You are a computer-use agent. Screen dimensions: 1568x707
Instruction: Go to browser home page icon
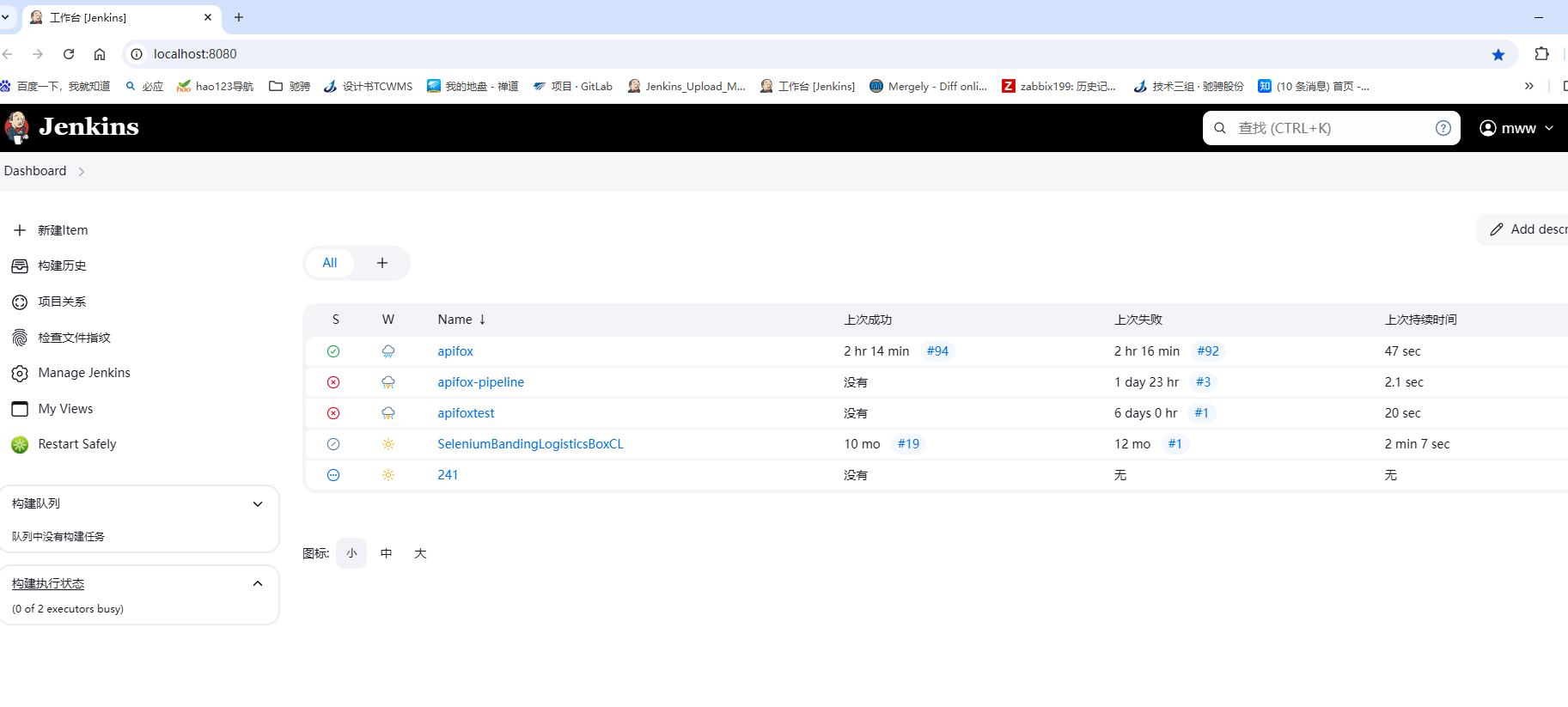coord(100,54)
